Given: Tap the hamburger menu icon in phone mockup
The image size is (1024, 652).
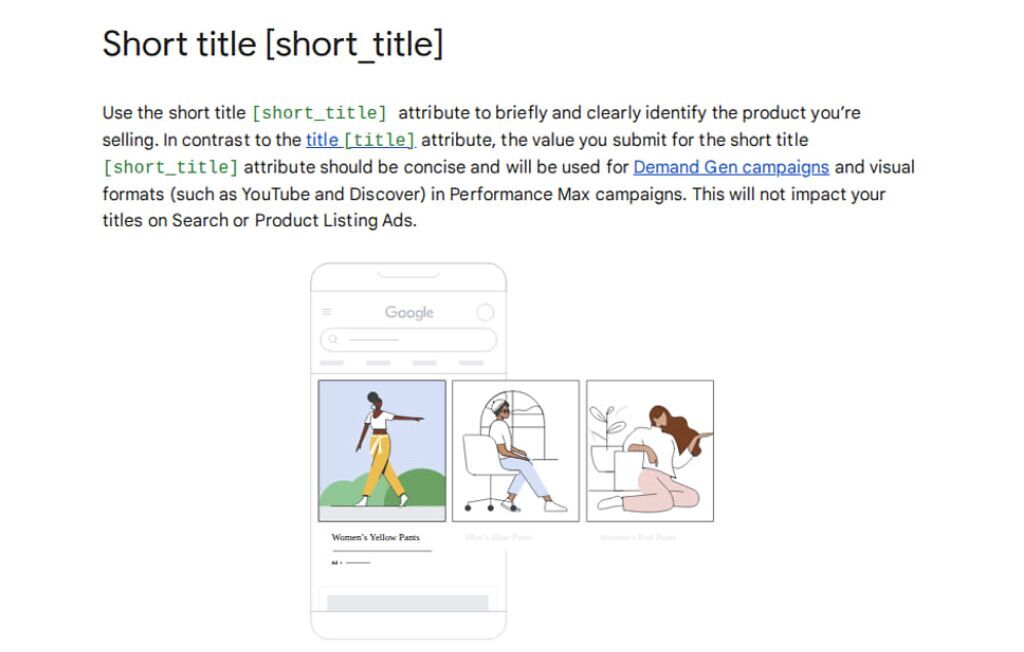Looking at the screenshot, I should [327, 312].
